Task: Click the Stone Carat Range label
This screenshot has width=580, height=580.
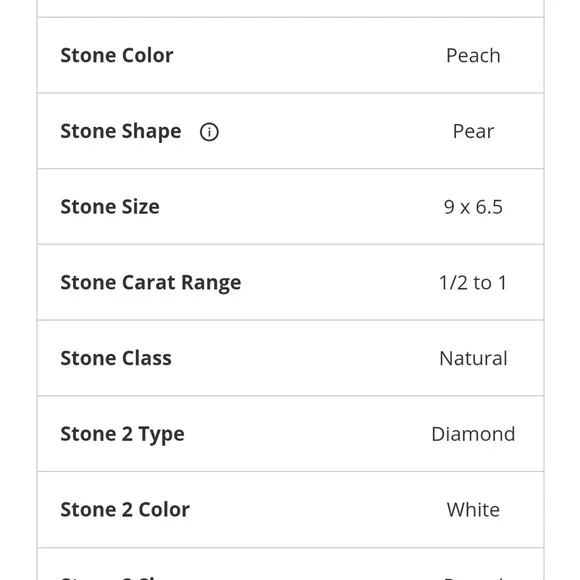Action: point(151,283)
